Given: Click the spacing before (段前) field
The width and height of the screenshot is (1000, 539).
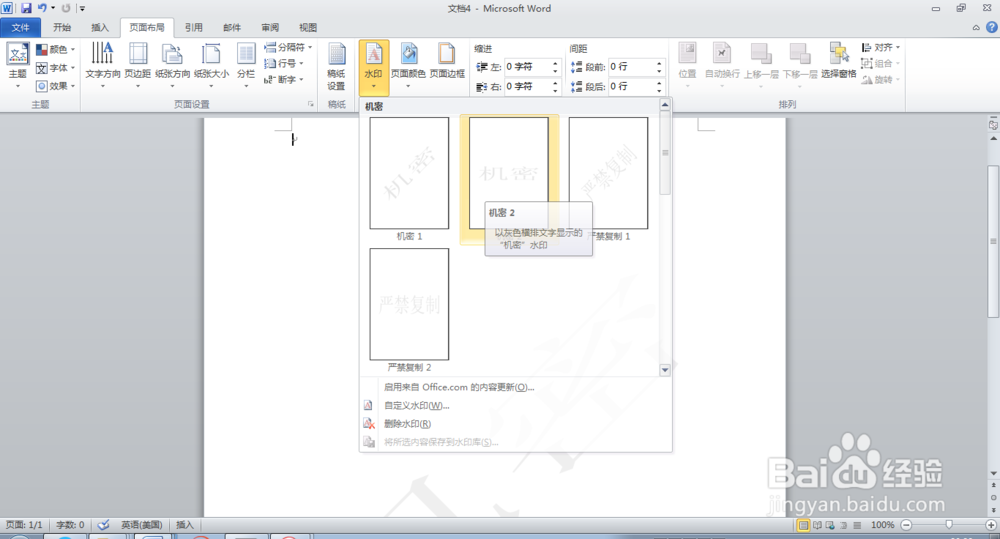Looking at the screenshot, I should coord(631,67).
